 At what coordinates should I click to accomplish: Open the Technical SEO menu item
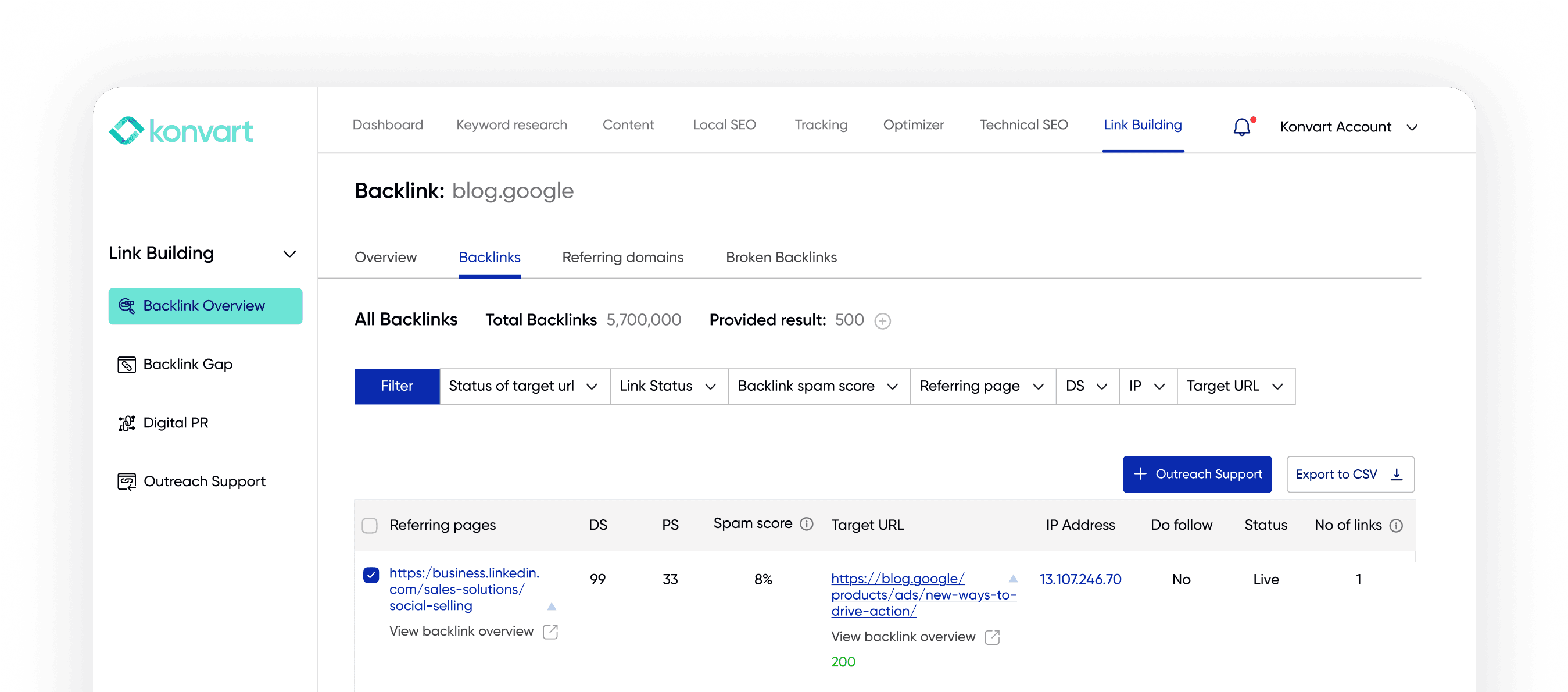[1023, 124]
